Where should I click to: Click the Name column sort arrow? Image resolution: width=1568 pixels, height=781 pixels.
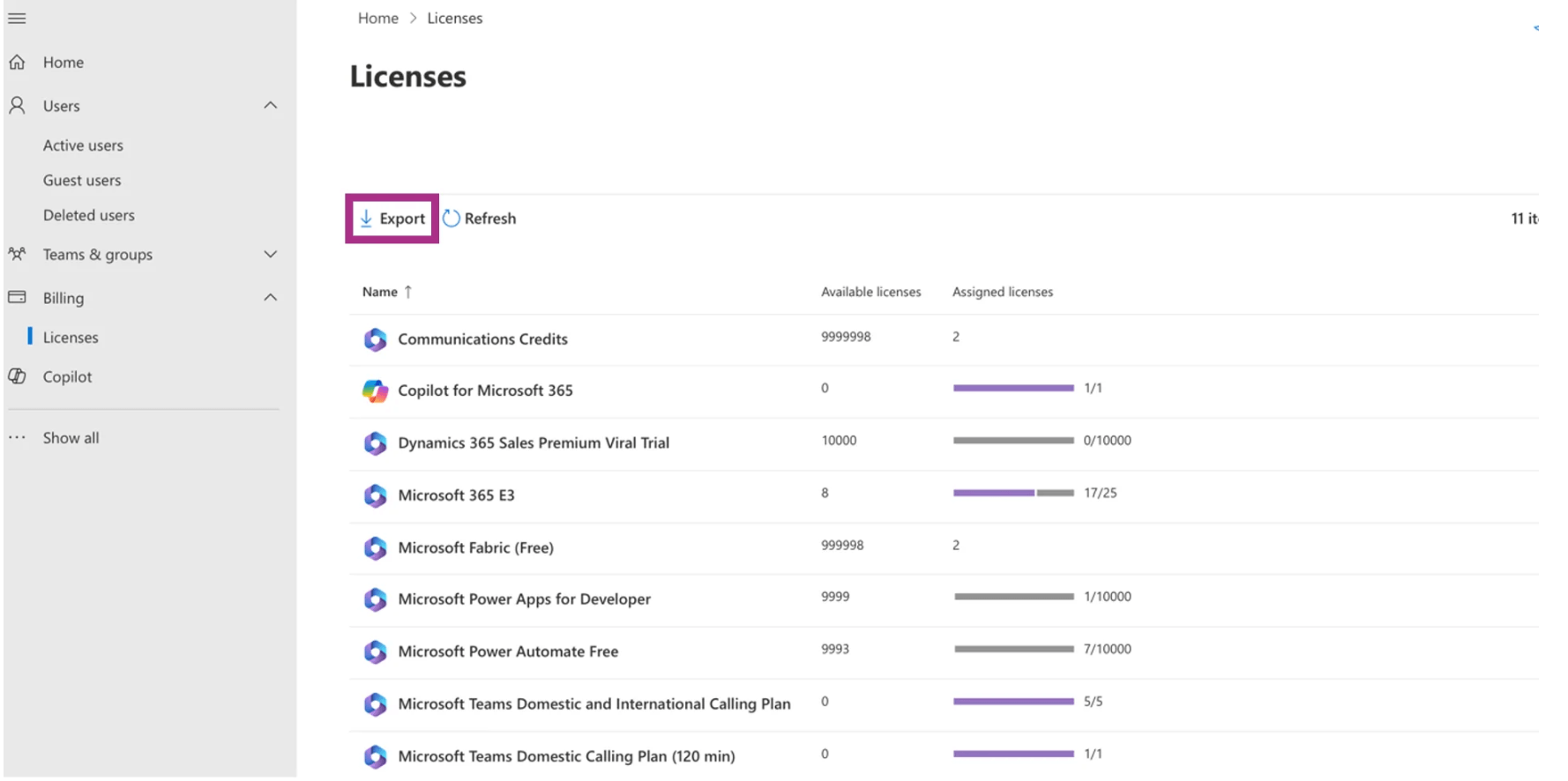(408, 292)
